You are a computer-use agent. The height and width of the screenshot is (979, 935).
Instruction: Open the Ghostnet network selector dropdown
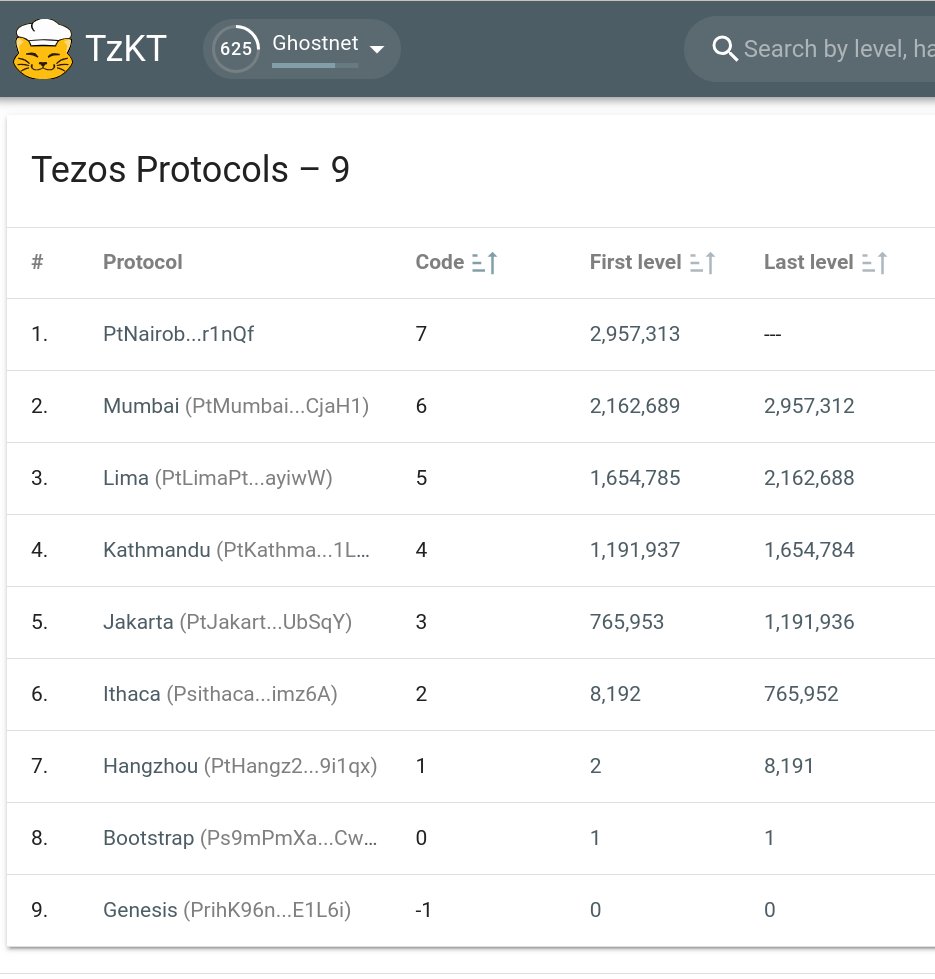point(376,47)
